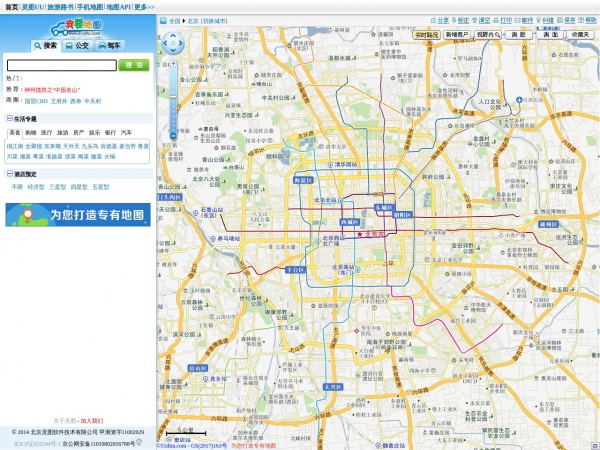Switch to the 驾车 driving tab
The width and height of the screenshot is (600, 450).
pyautogui.click(x=109, y=46)
